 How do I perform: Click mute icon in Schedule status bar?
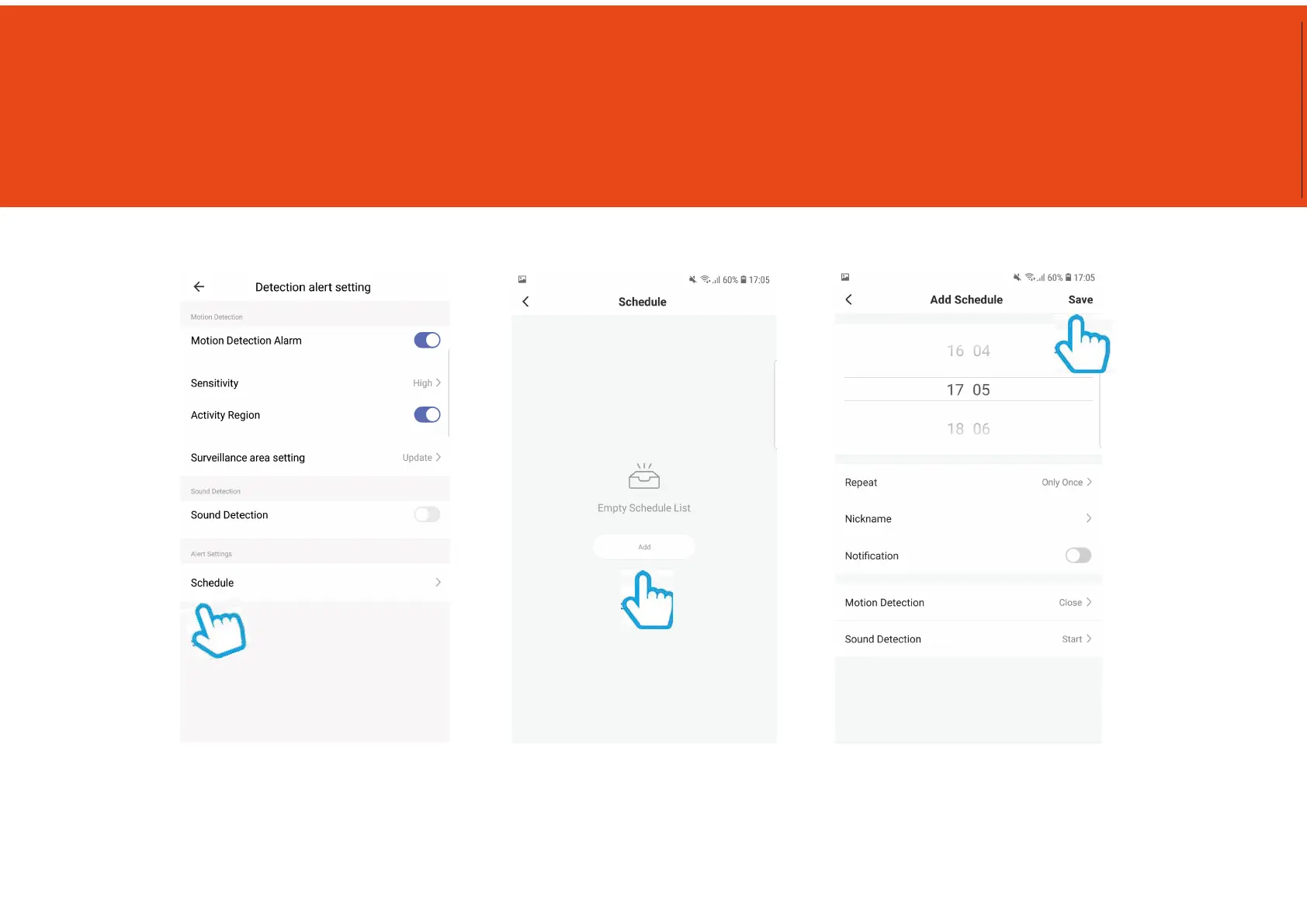point(692,279)
